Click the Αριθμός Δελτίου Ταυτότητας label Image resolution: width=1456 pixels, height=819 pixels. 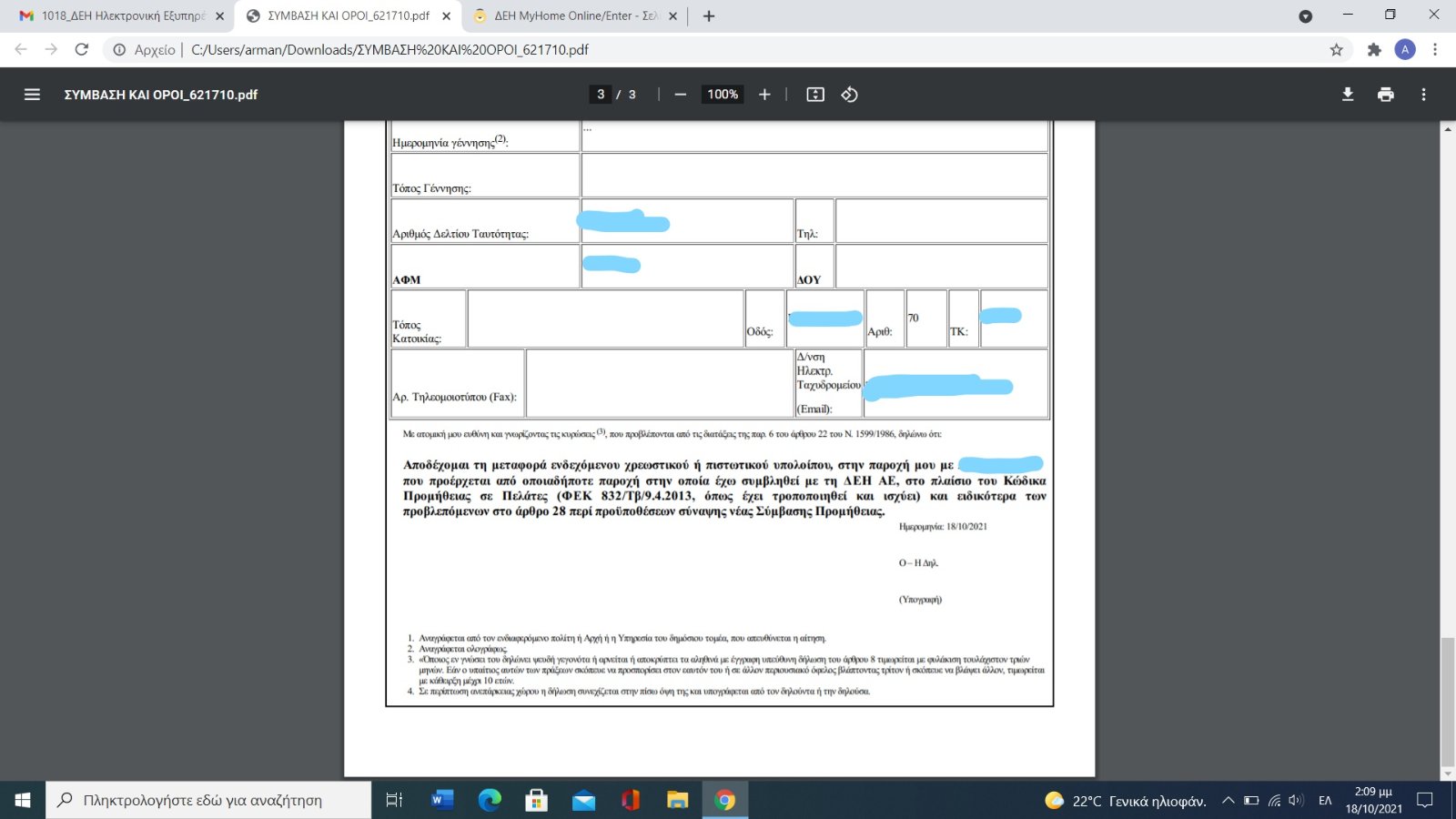pos(460,234)
